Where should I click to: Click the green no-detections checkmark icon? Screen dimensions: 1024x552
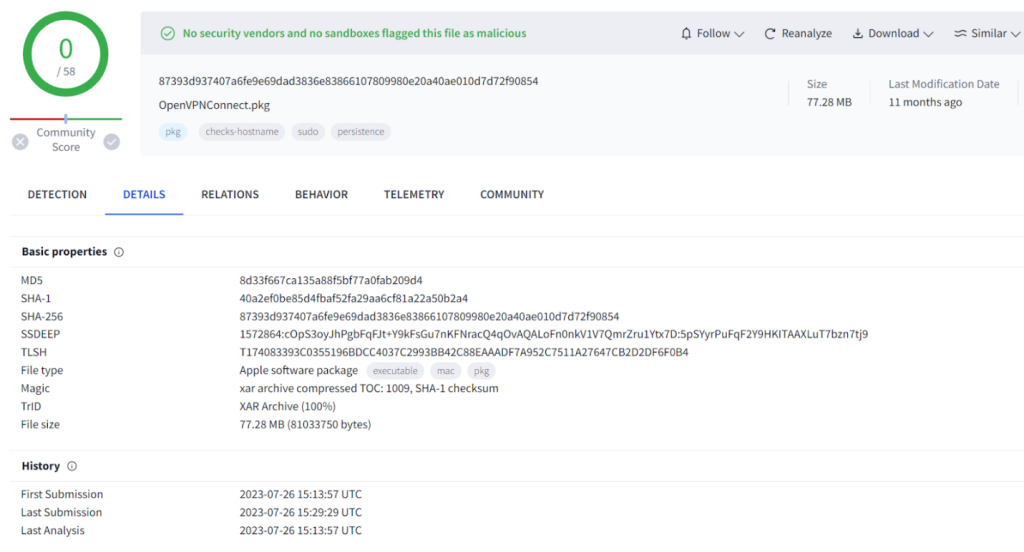click(x=168, y=34)
